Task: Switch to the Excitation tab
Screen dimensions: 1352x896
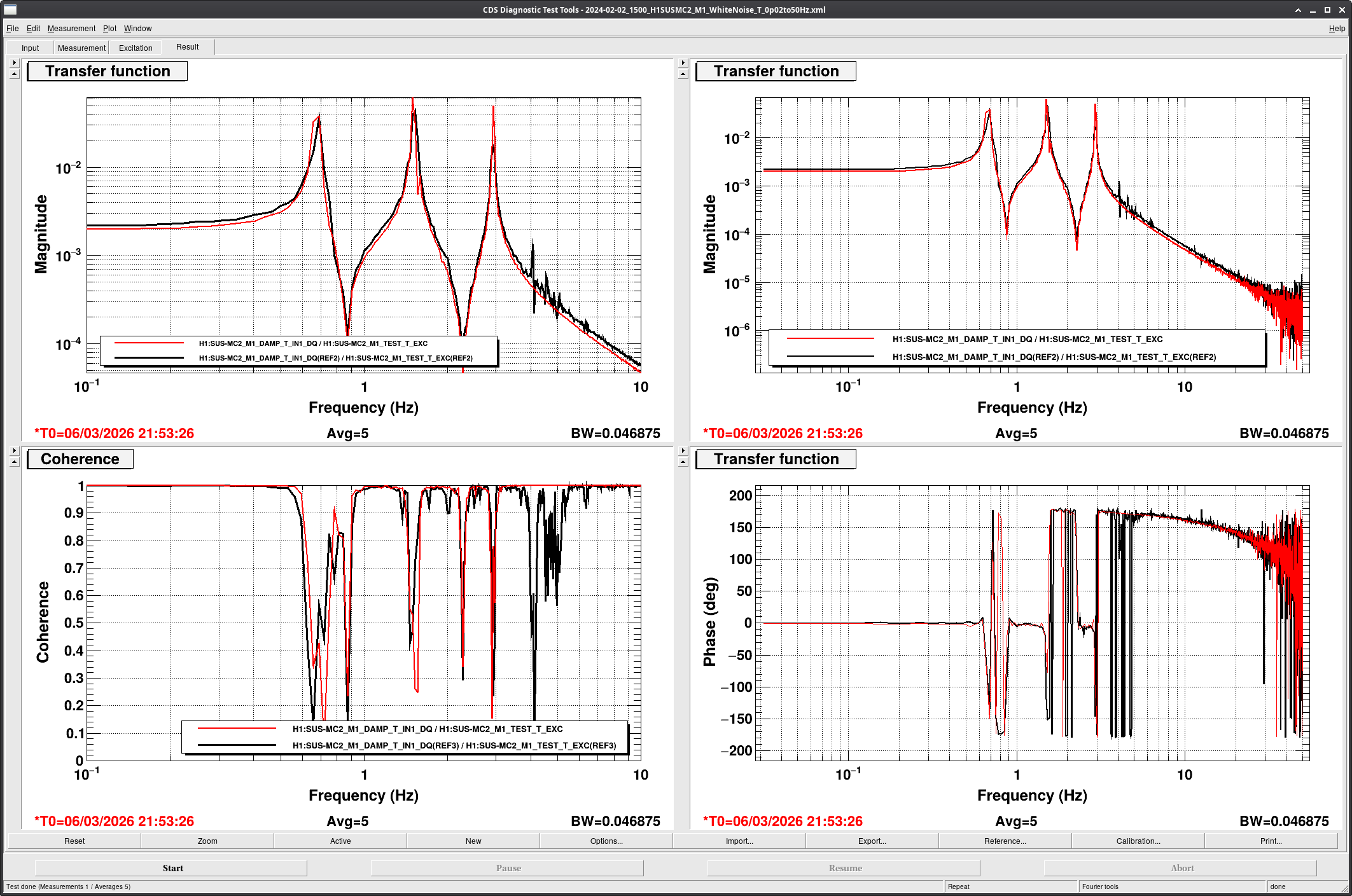Action: (x=136, y=48)
